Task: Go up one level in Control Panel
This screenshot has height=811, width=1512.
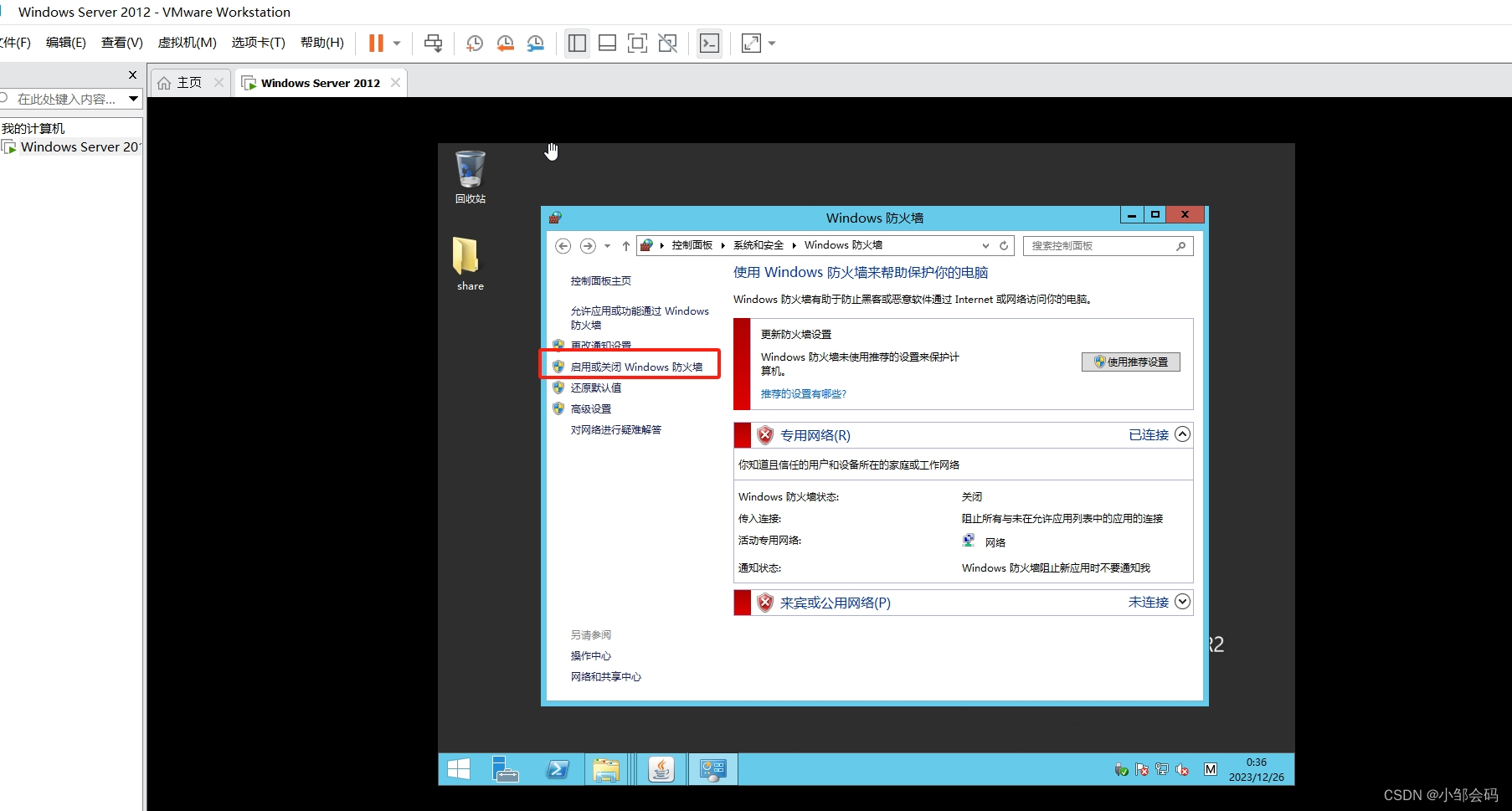Action: click(625, 246)
